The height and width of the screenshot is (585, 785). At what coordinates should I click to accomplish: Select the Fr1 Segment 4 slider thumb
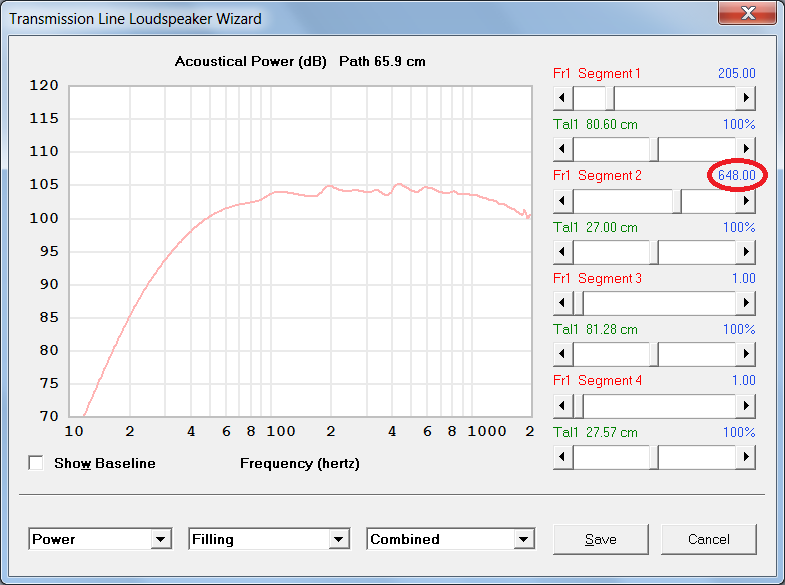pyautogui.click(x=578, y=406)
